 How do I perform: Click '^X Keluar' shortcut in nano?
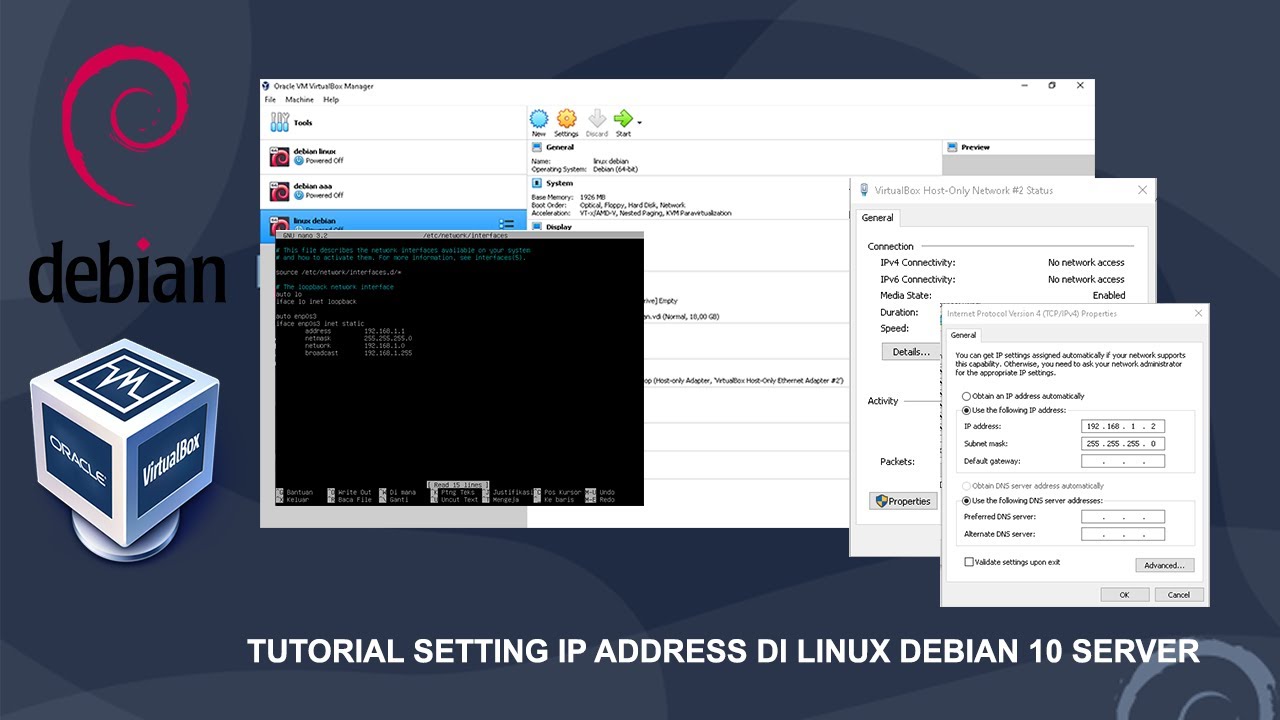click(x=294, y=499)
